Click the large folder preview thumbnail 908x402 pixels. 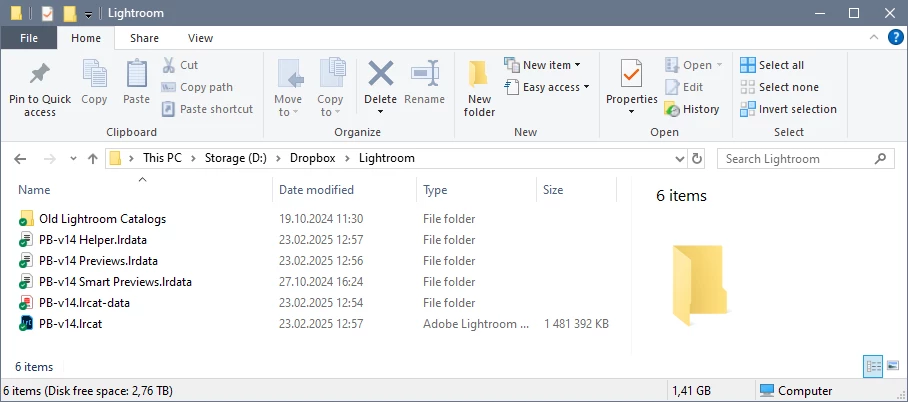(700, 286)
